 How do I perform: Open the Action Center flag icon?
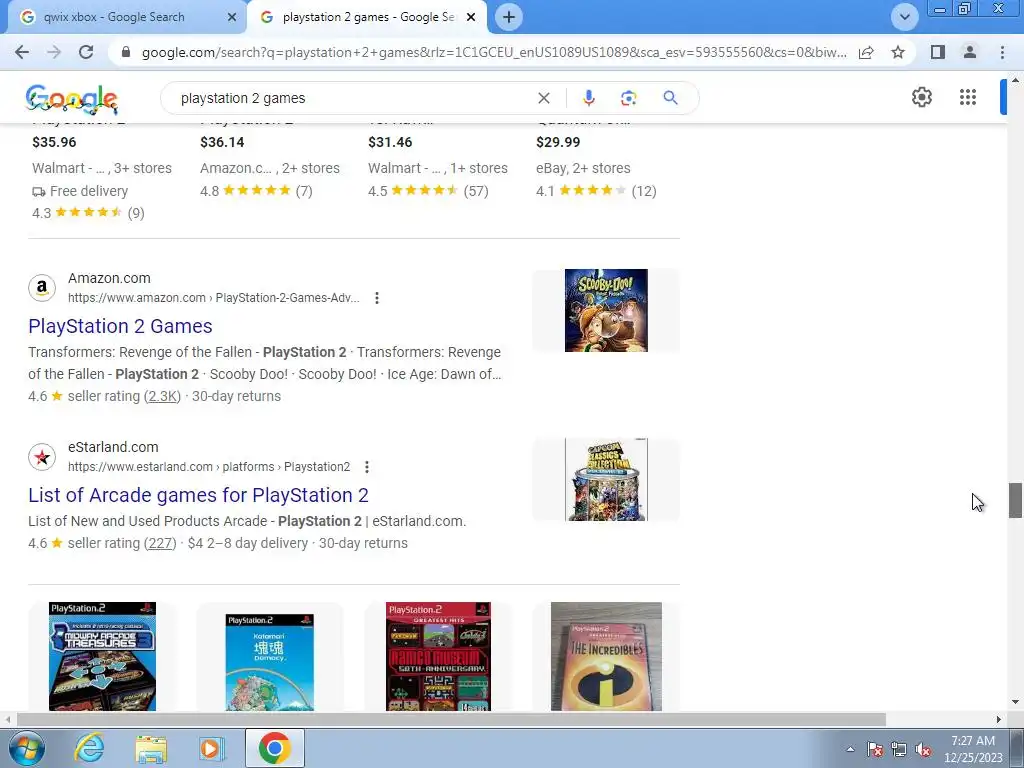875,749
